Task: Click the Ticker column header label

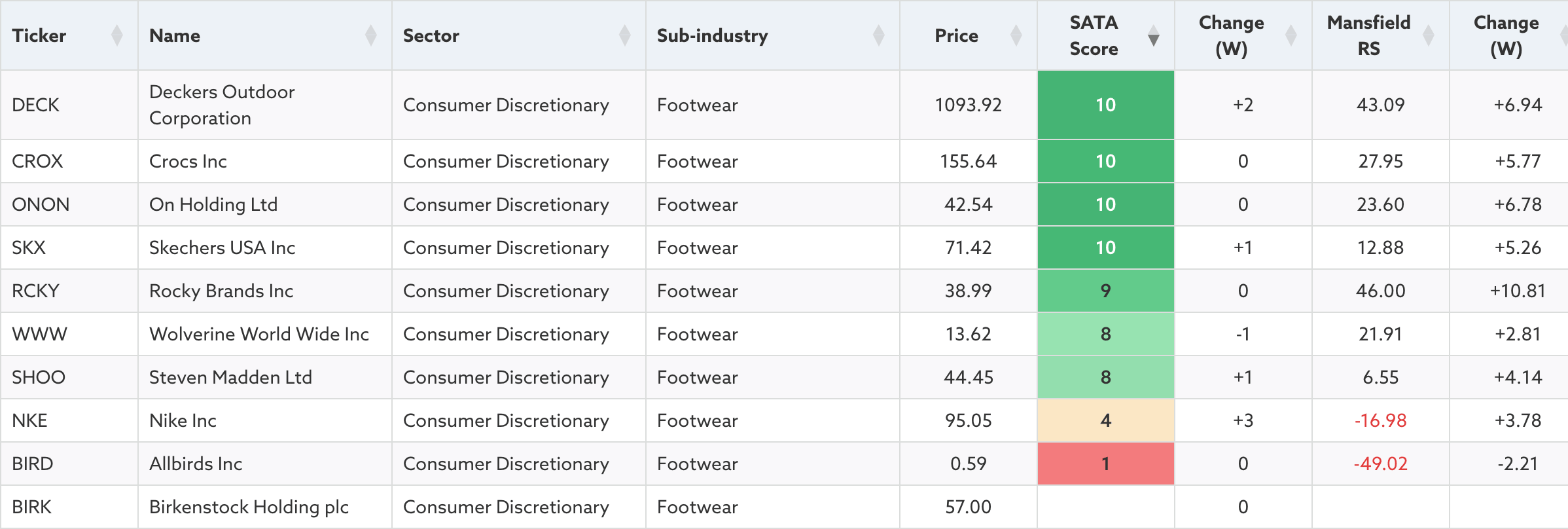Action: [x=39, y=35]
